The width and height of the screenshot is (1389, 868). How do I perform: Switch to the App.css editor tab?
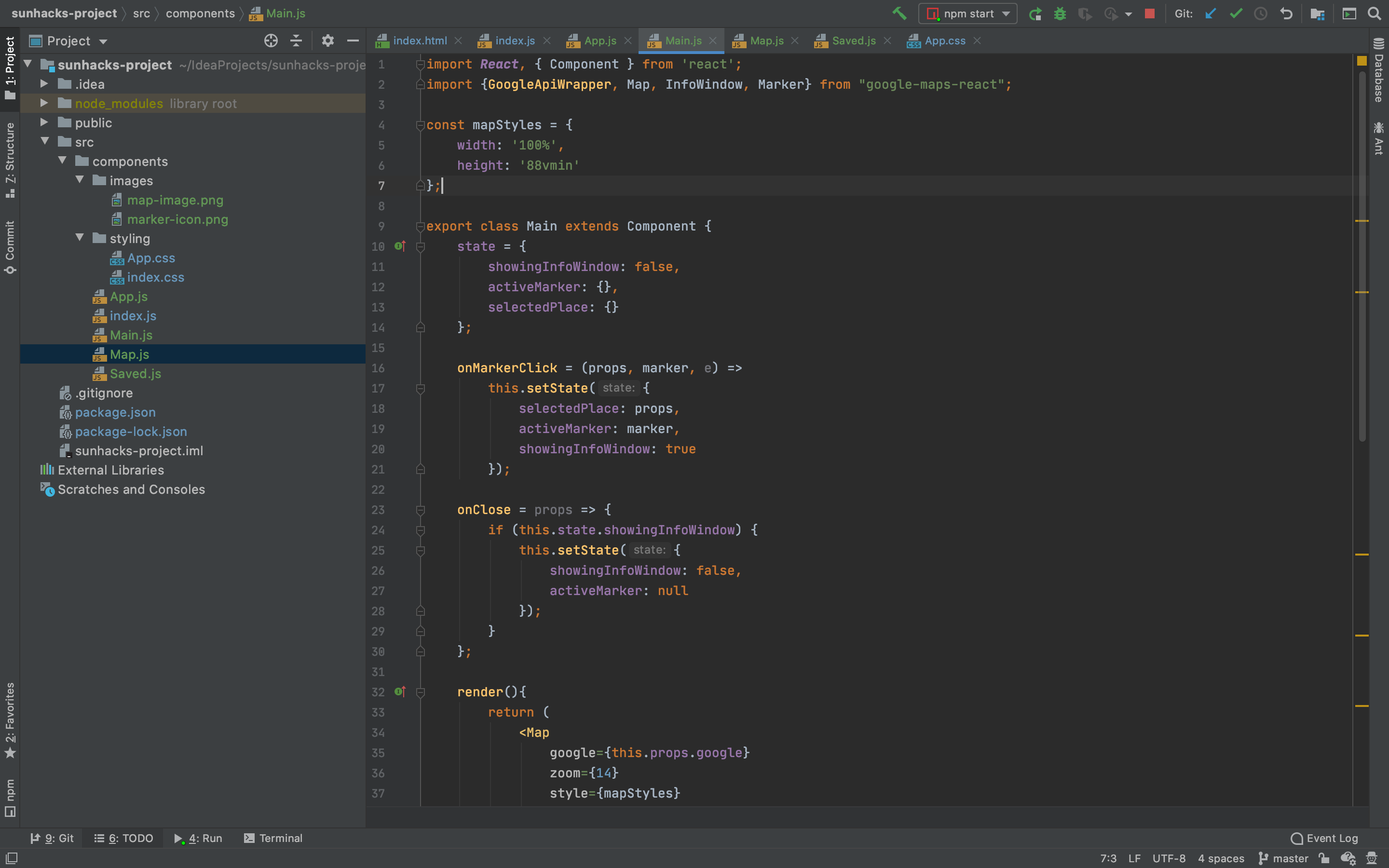(x=944, y=41)
